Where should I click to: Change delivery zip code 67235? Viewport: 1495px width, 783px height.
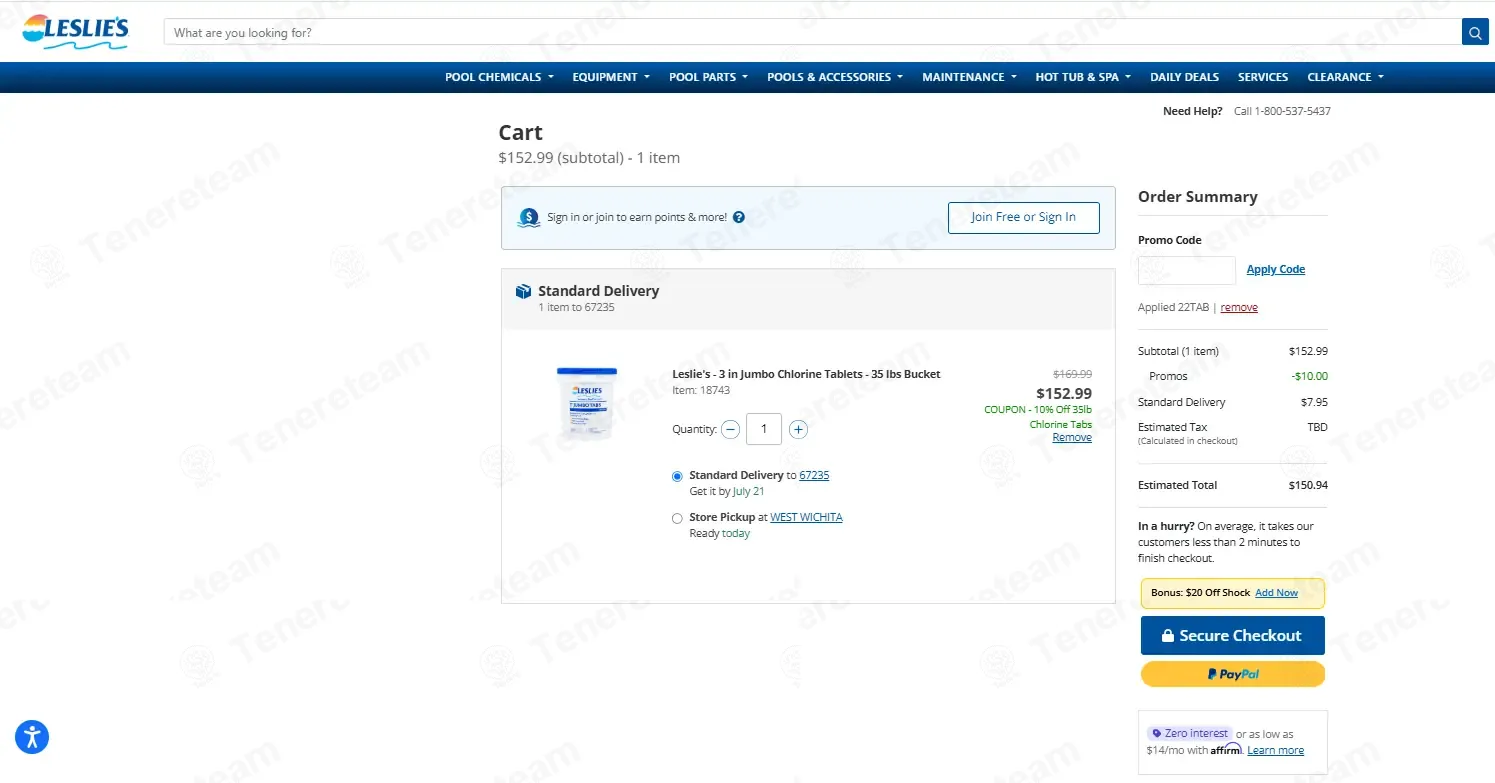[814, 475]
